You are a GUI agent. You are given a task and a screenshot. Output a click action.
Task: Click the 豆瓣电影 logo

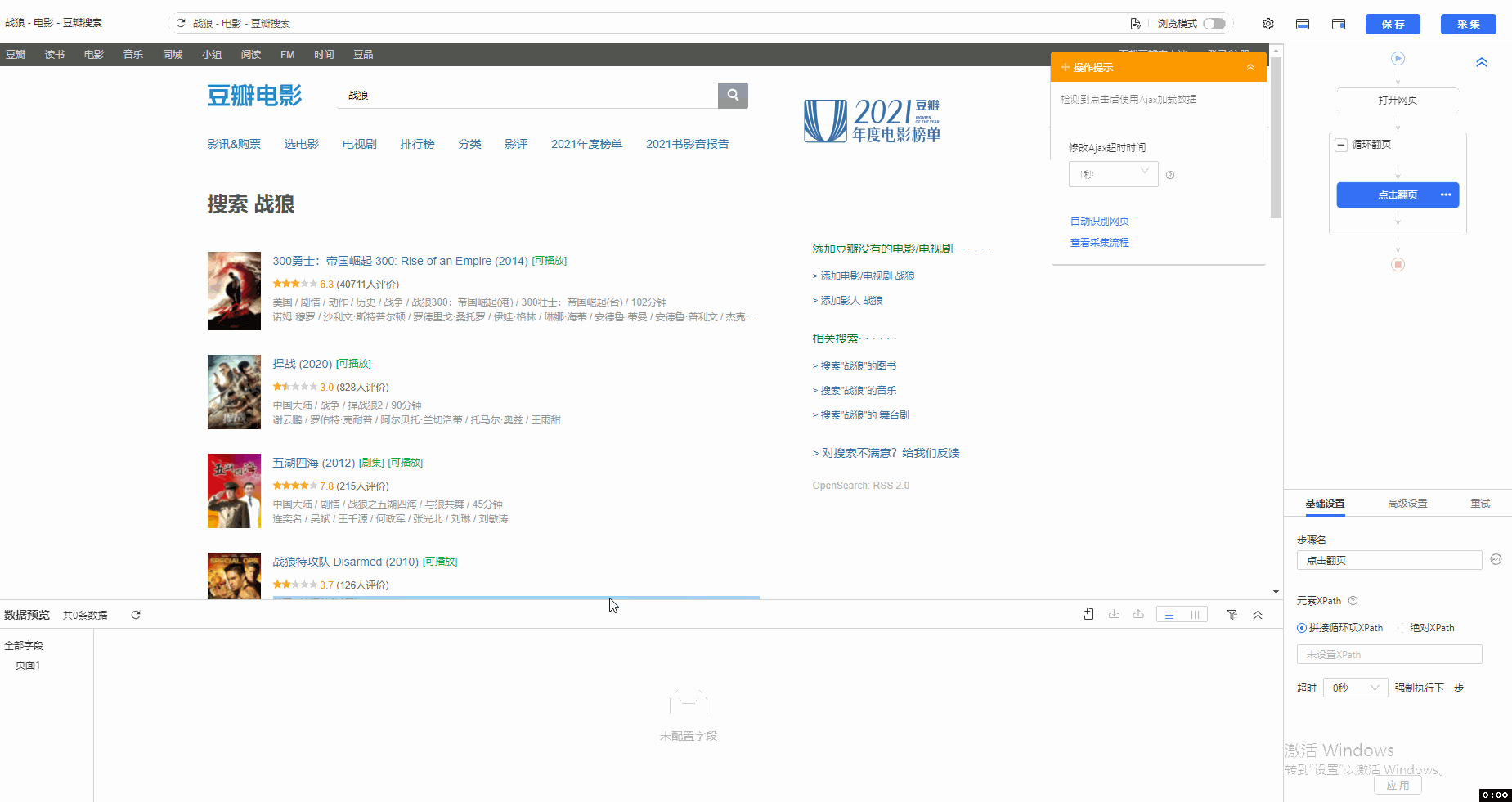[x=254, y=96]
